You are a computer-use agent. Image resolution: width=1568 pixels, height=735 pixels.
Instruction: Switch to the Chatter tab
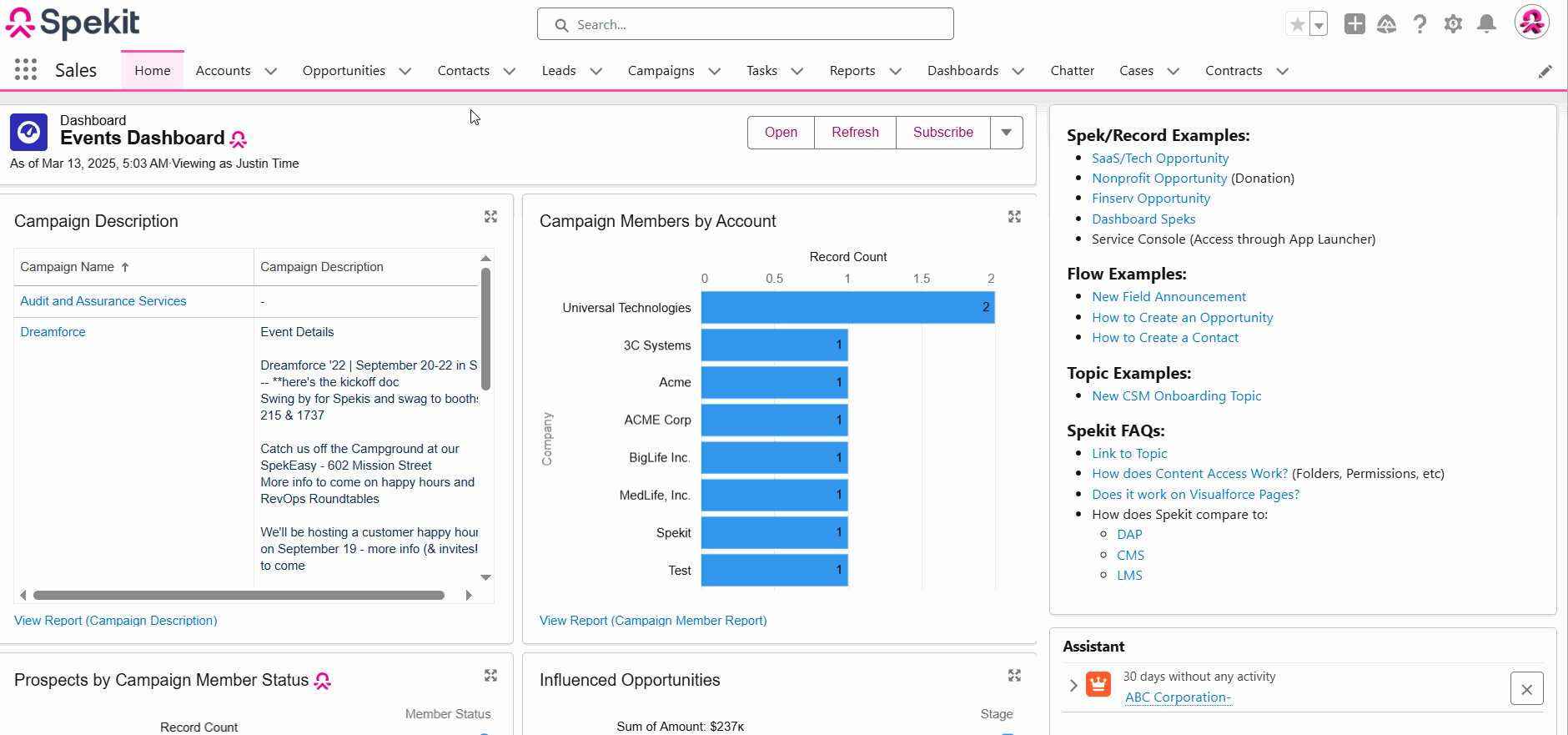point(1073,71)
